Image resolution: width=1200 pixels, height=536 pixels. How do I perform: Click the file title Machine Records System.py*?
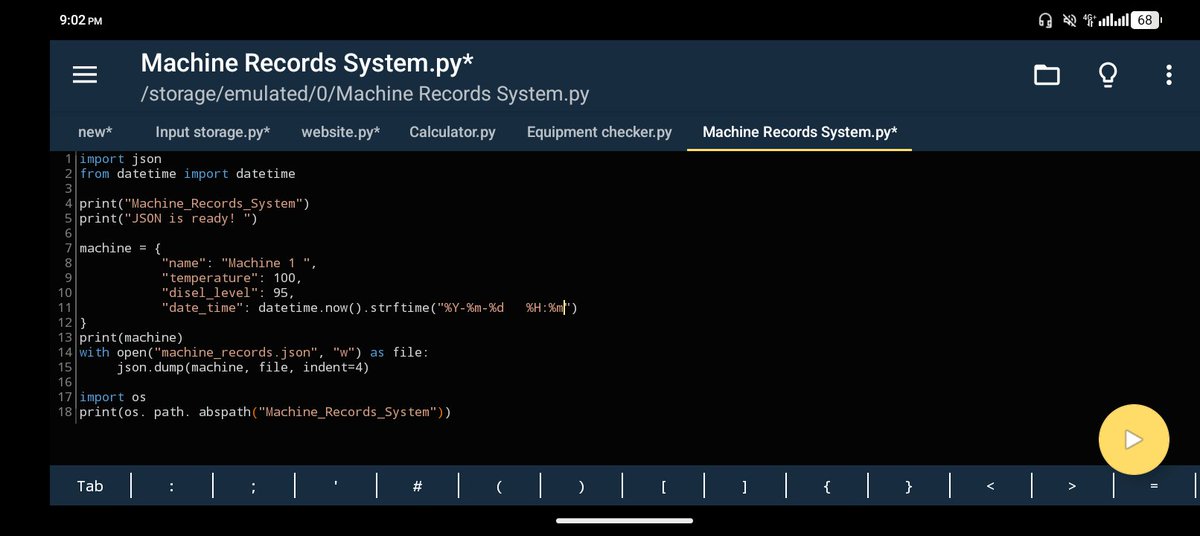pyautogui.click(x=307, y=63)
